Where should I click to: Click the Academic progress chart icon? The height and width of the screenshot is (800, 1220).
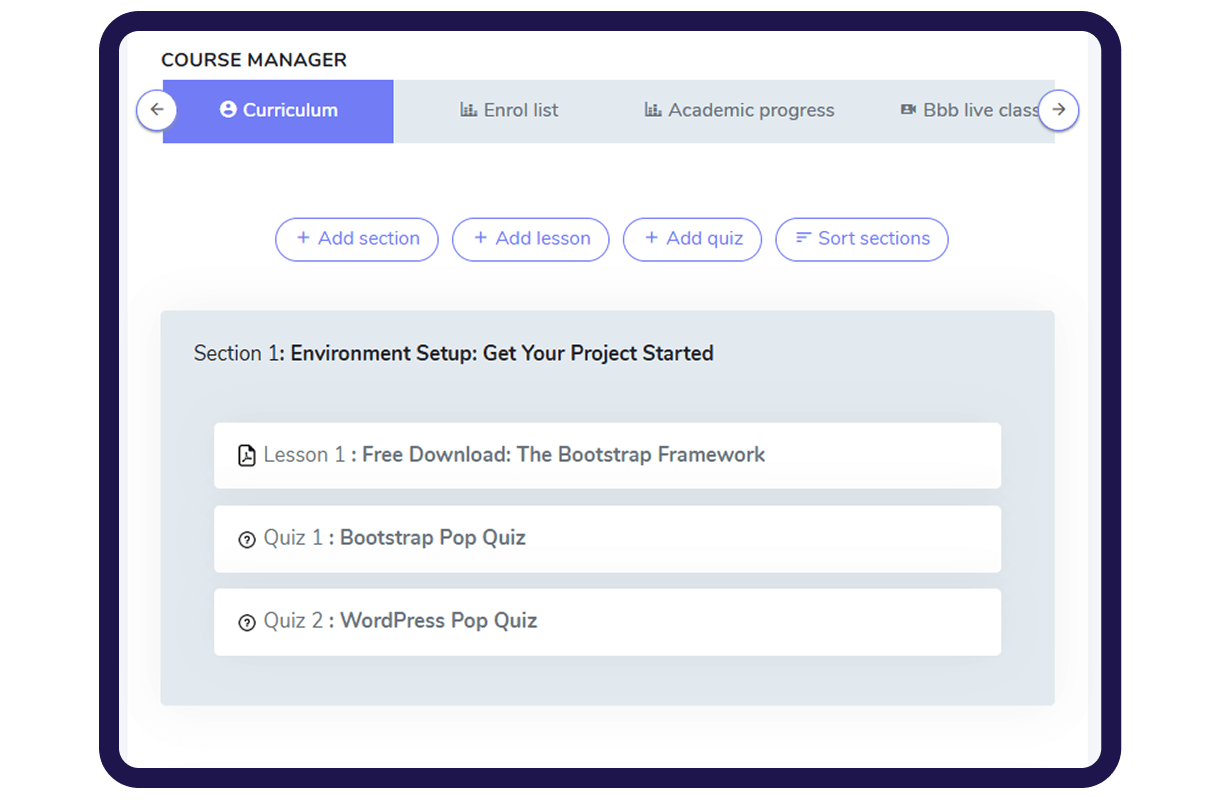pyautogui.click(x=653, y=110)
